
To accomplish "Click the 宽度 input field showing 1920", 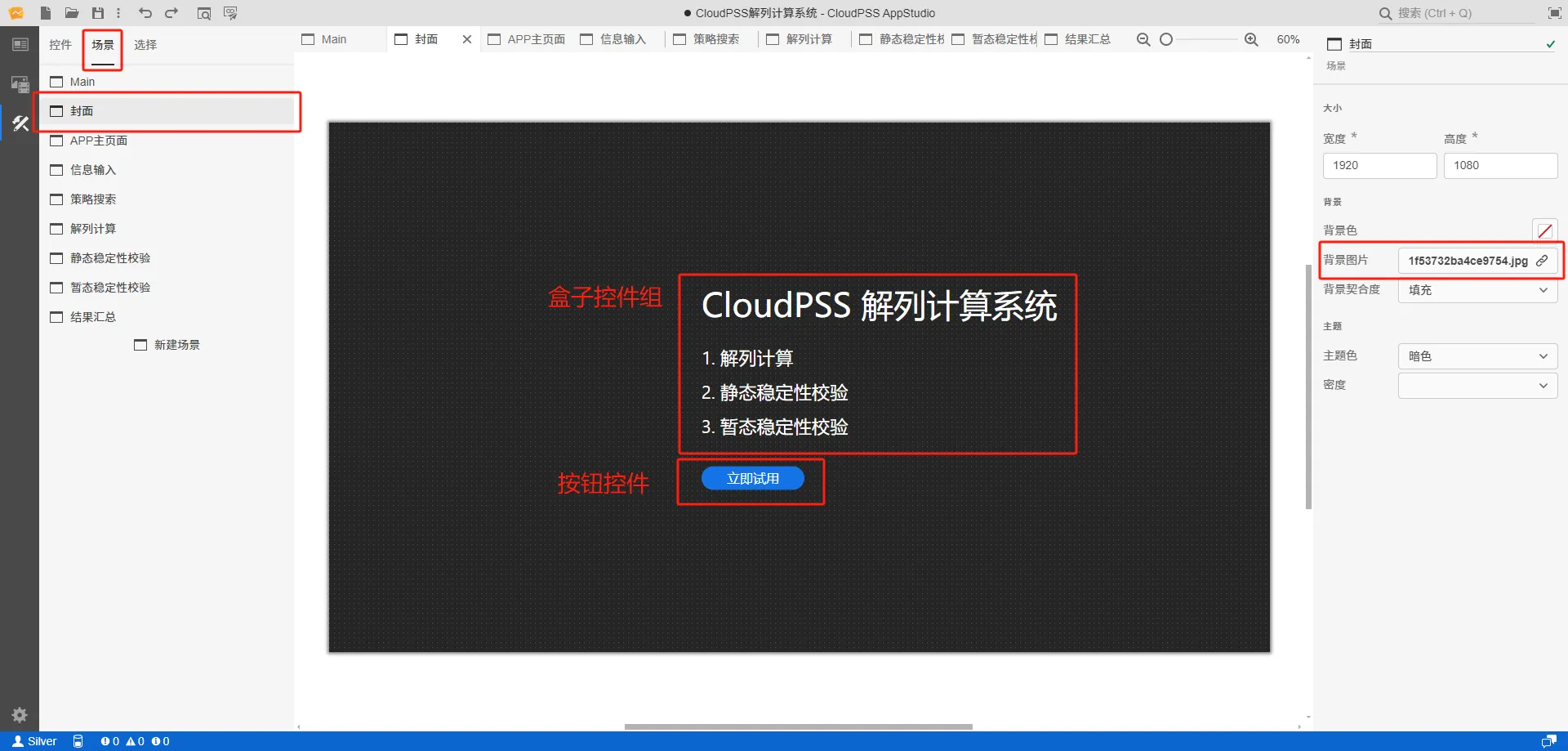I will (1379, 166).
